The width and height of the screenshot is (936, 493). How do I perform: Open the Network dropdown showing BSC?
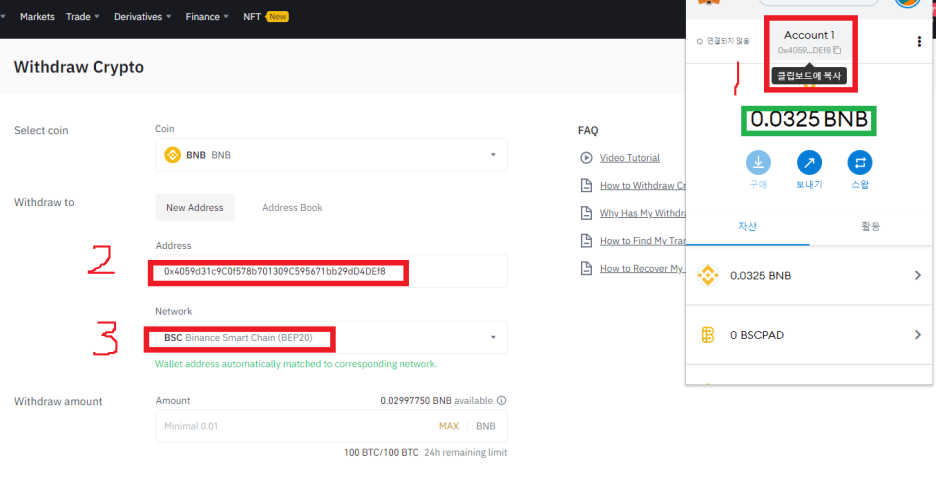tap(331, 338)
